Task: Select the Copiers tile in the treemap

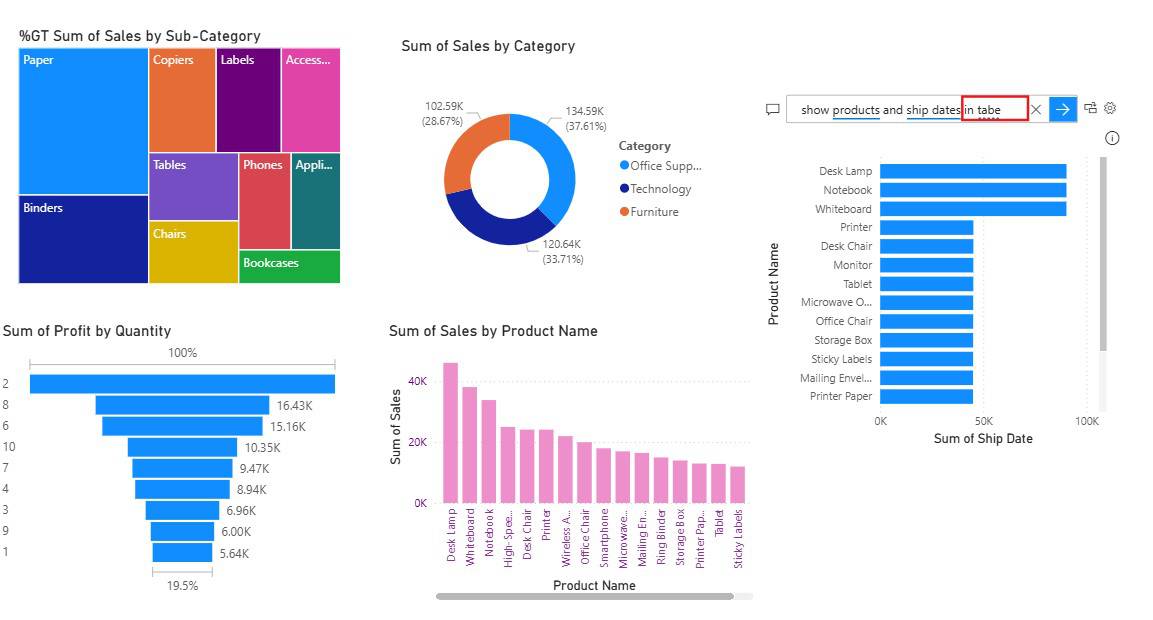Action: pyautogui.click(x=182, y=100)
